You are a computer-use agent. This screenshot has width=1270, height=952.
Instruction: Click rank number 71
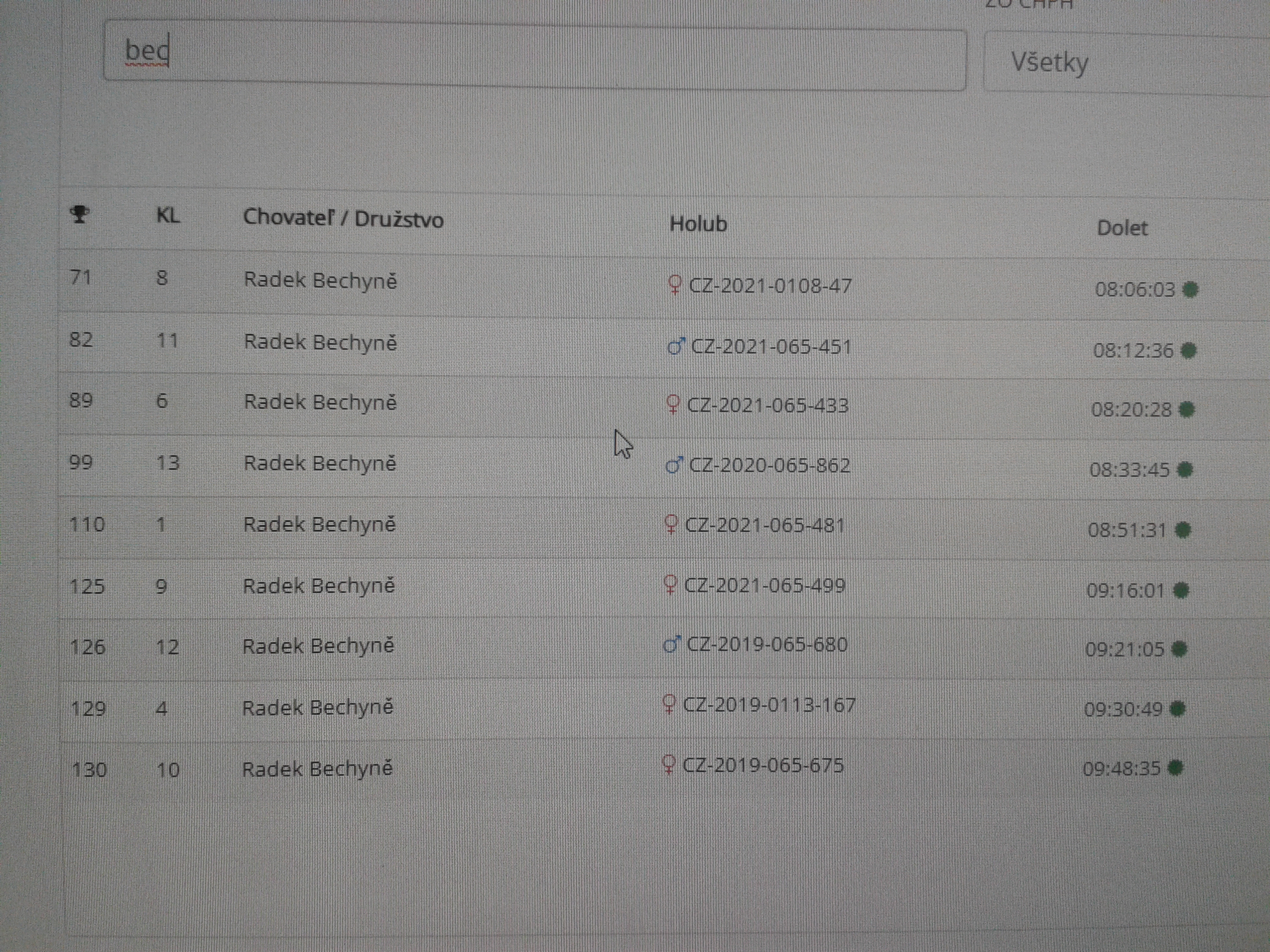click(x=80, y=278)
